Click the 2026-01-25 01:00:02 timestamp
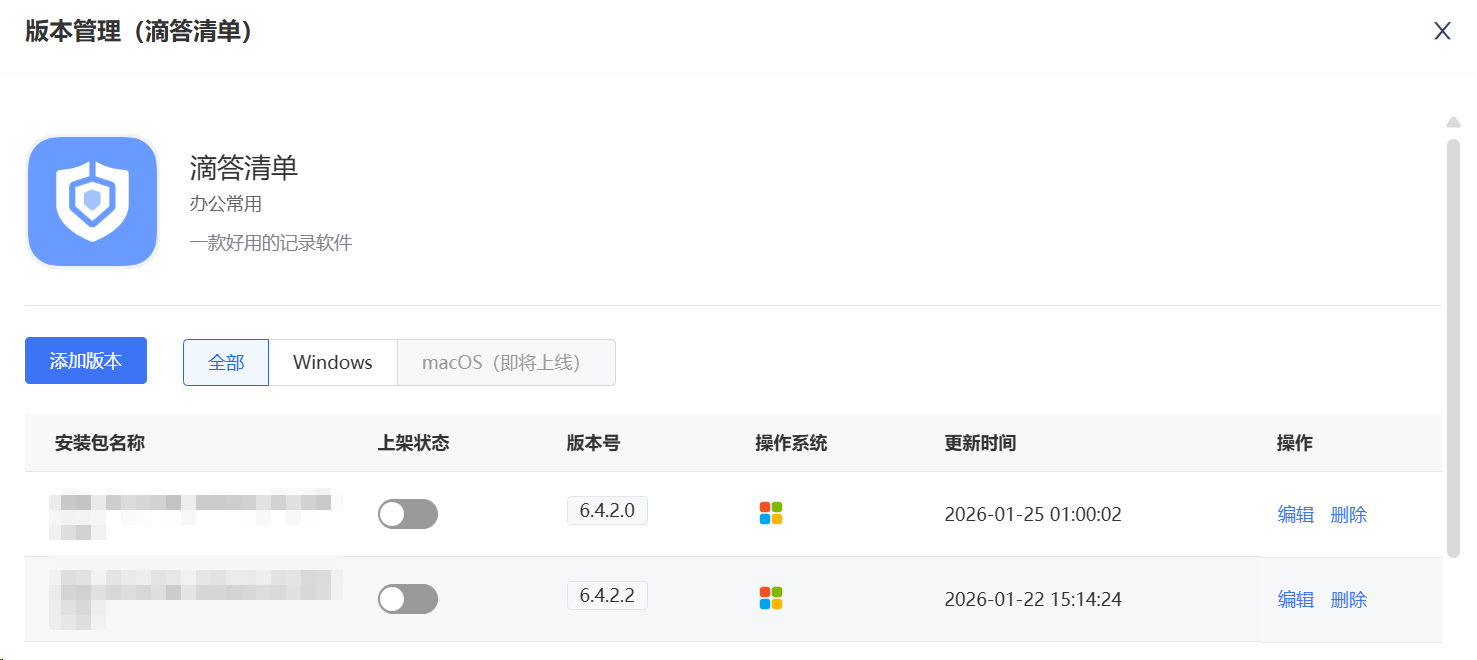Viewport: 1477px width, 660px height. coord(1033,515)
